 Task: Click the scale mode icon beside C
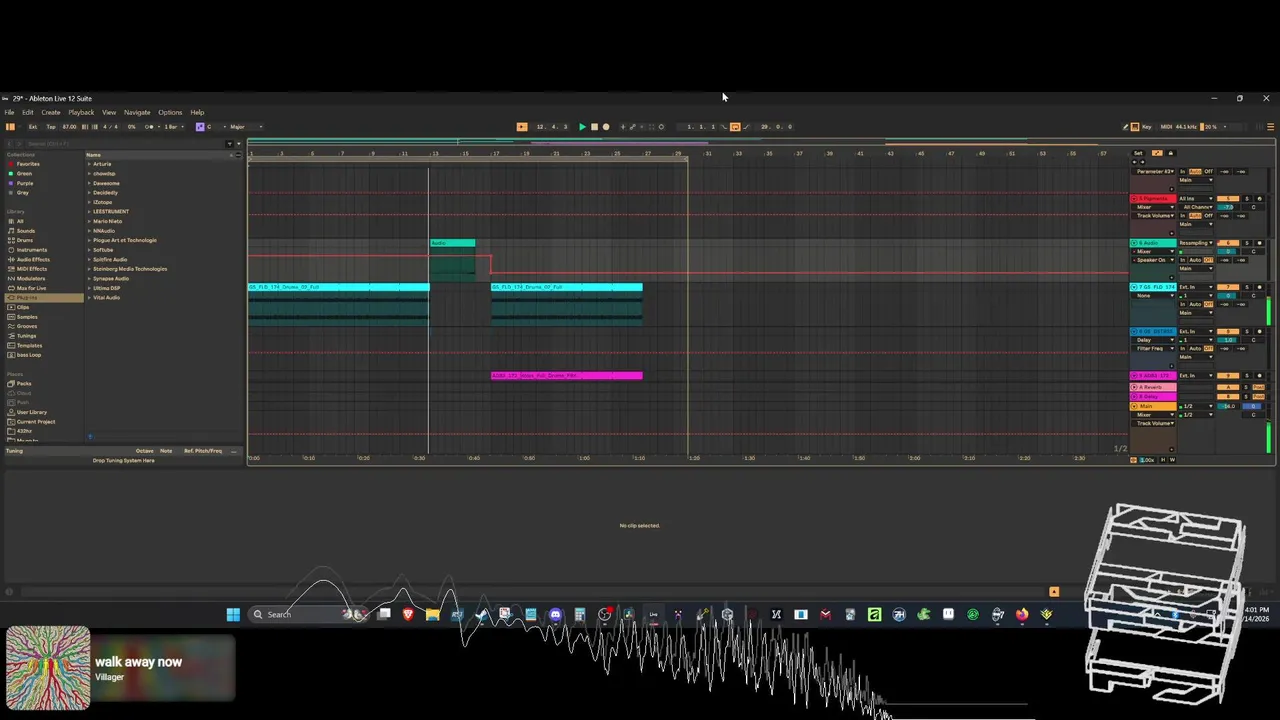(198, 127)
